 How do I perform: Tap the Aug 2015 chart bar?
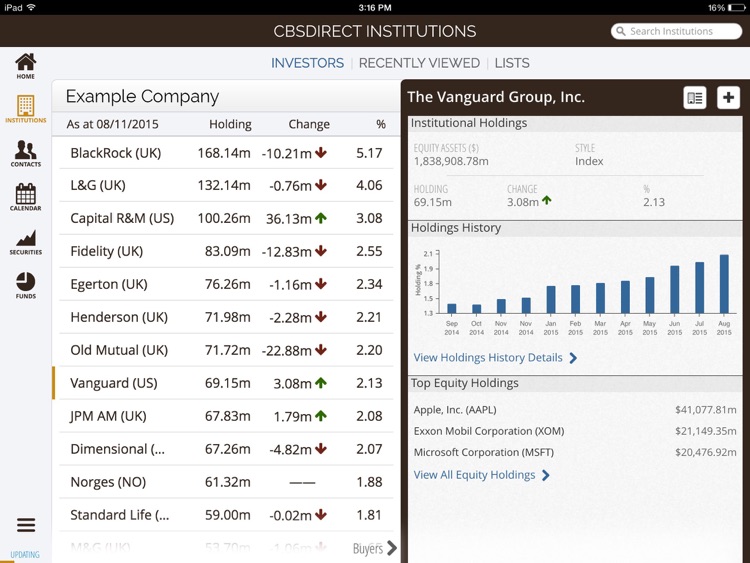724,284
